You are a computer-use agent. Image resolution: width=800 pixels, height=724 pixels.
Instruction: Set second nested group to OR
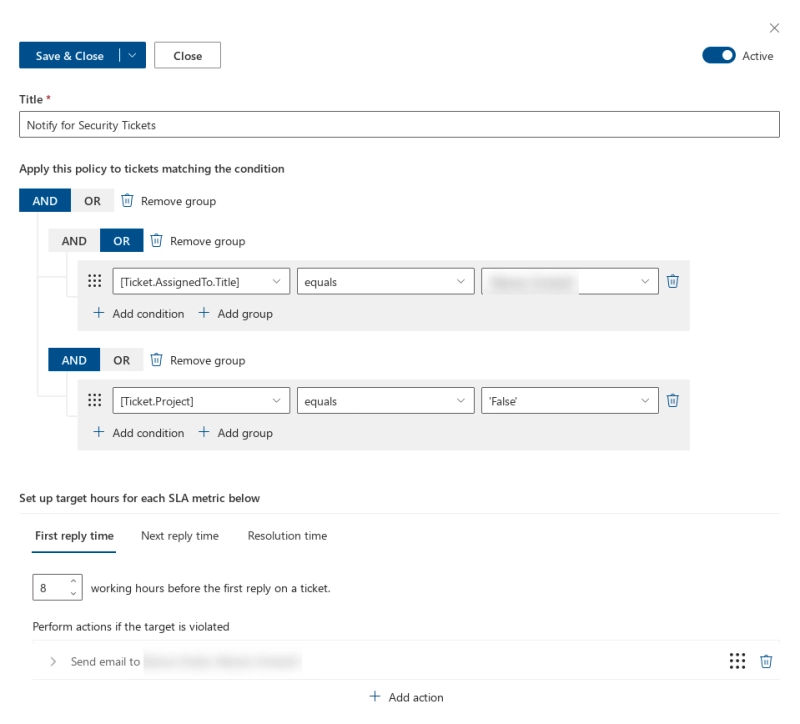coord(121,360)
